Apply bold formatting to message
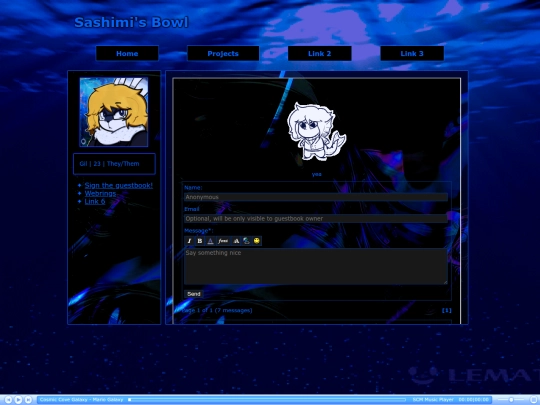 pos(199,241)
